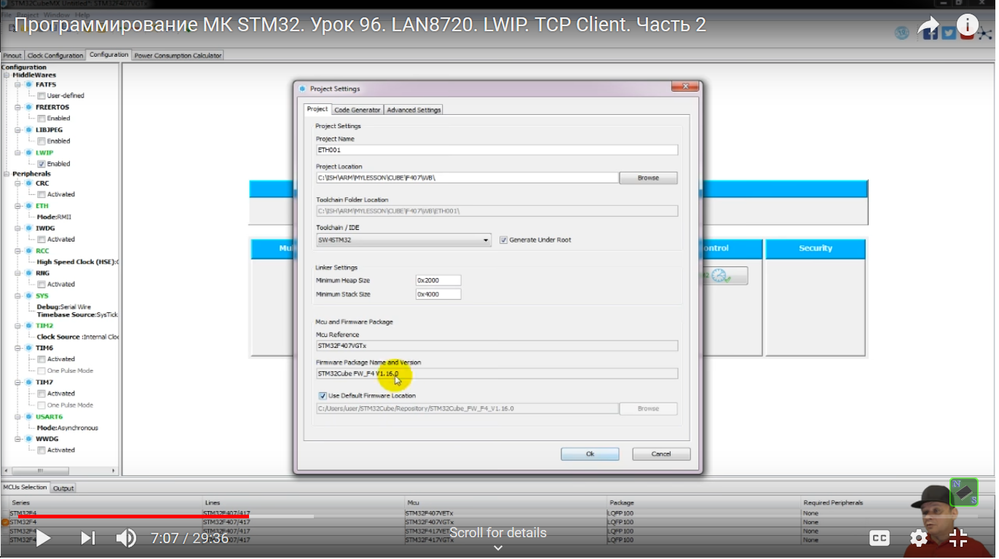Screen dimensions: 999x559
Task: Share video via arrow icon
Action: [x=928, y=27]
